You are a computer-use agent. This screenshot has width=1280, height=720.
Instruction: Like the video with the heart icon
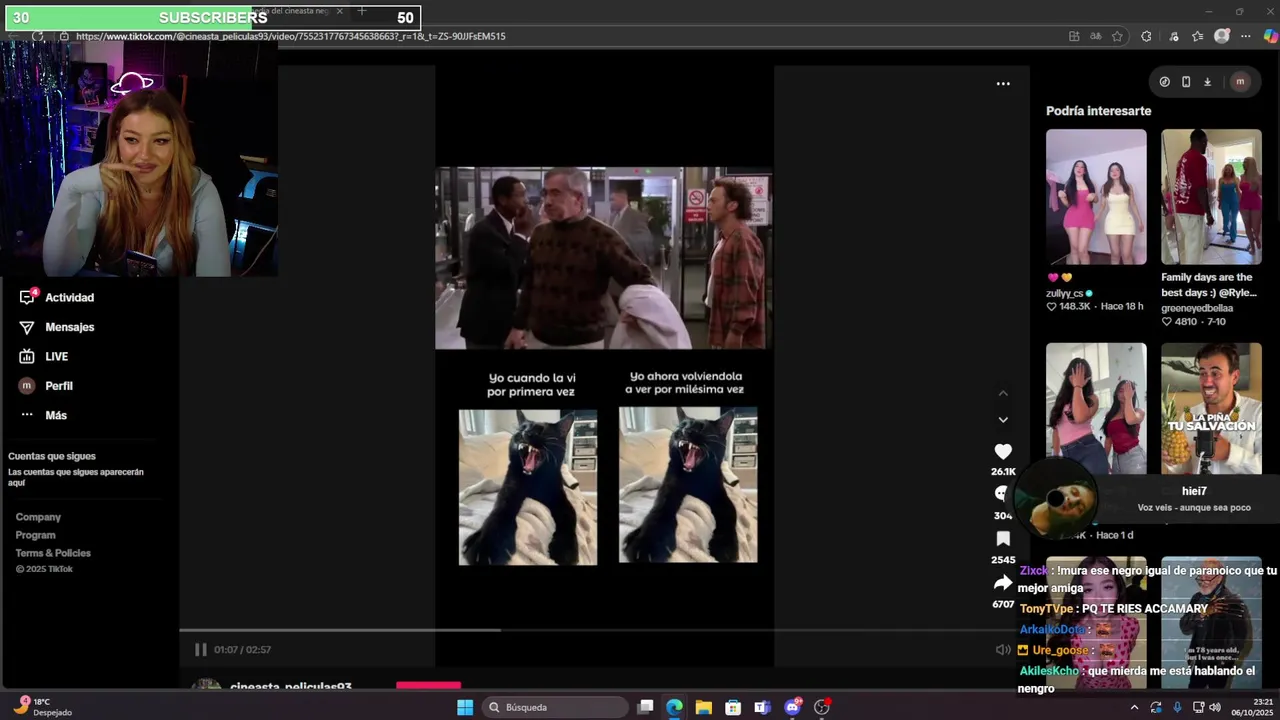[x=1003, y=452]
